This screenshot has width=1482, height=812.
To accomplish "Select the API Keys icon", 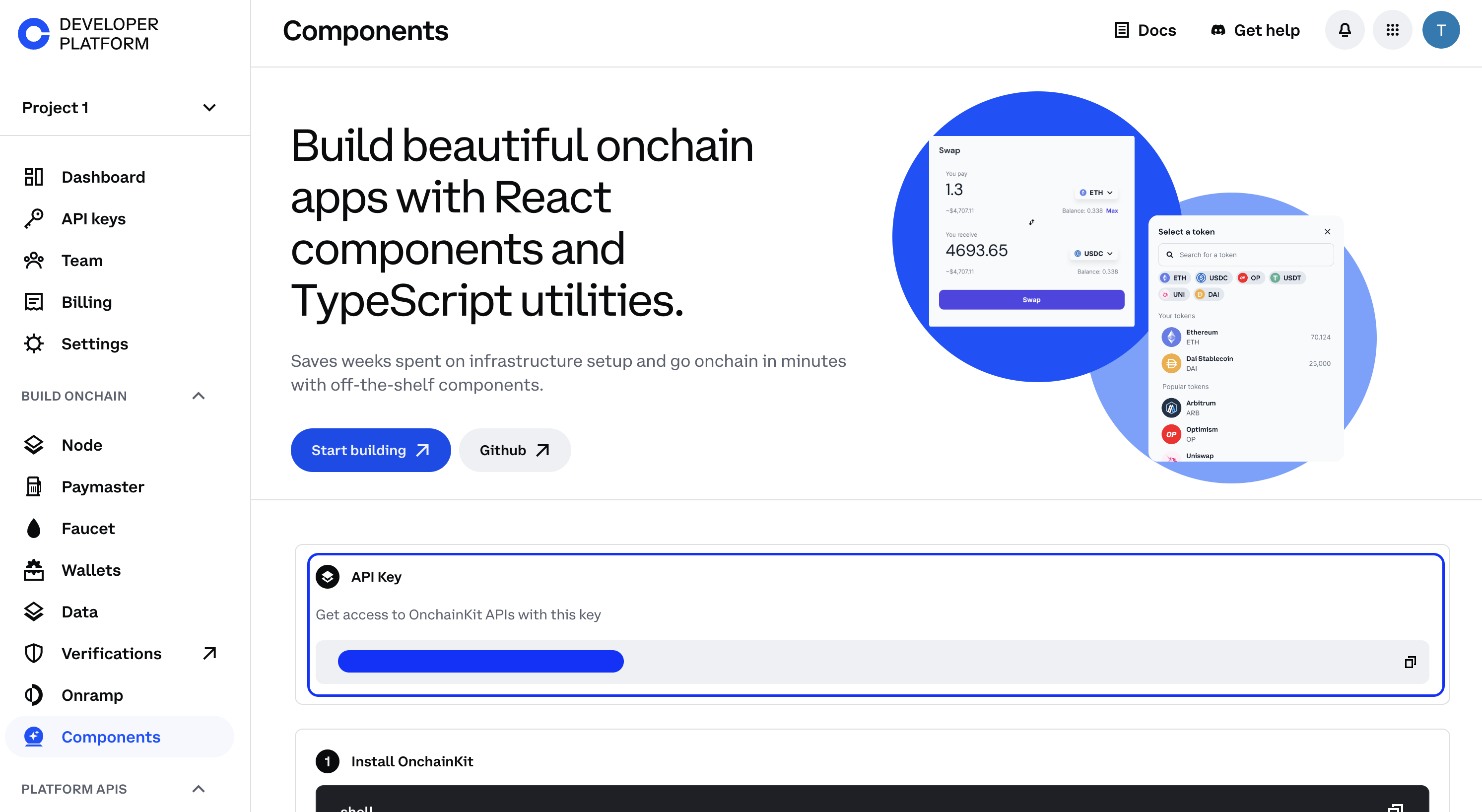I will point(33,218).
